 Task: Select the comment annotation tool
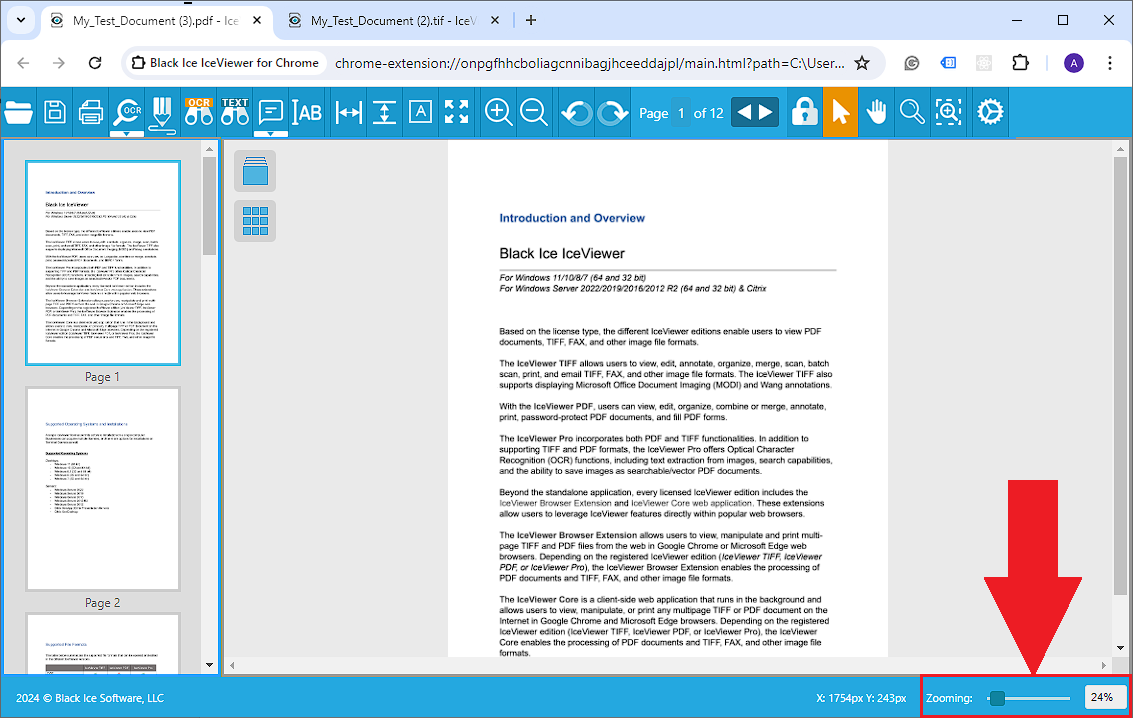tap(270, 112)
